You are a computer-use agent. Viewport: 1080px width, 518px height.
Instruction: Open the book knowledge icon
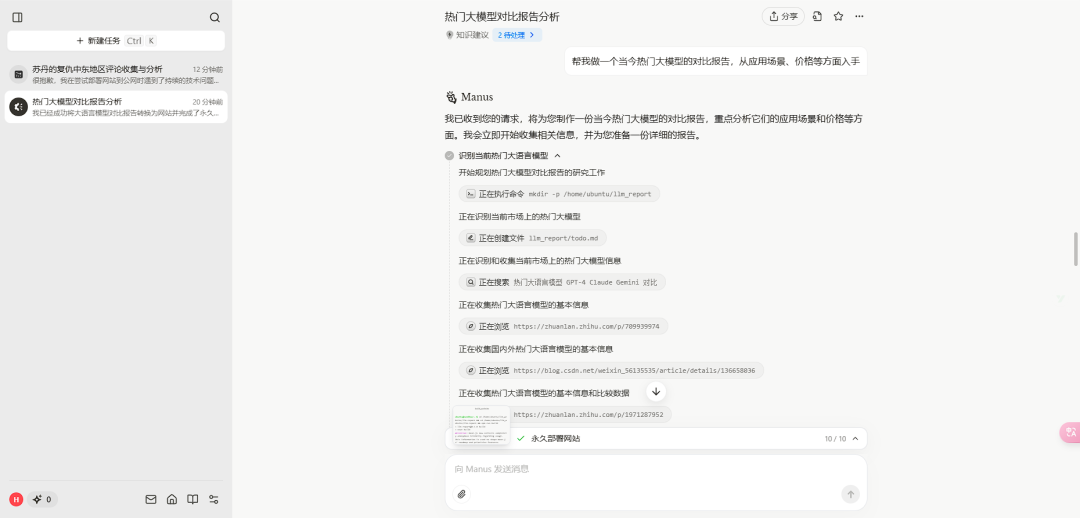(x=193, y=499)
